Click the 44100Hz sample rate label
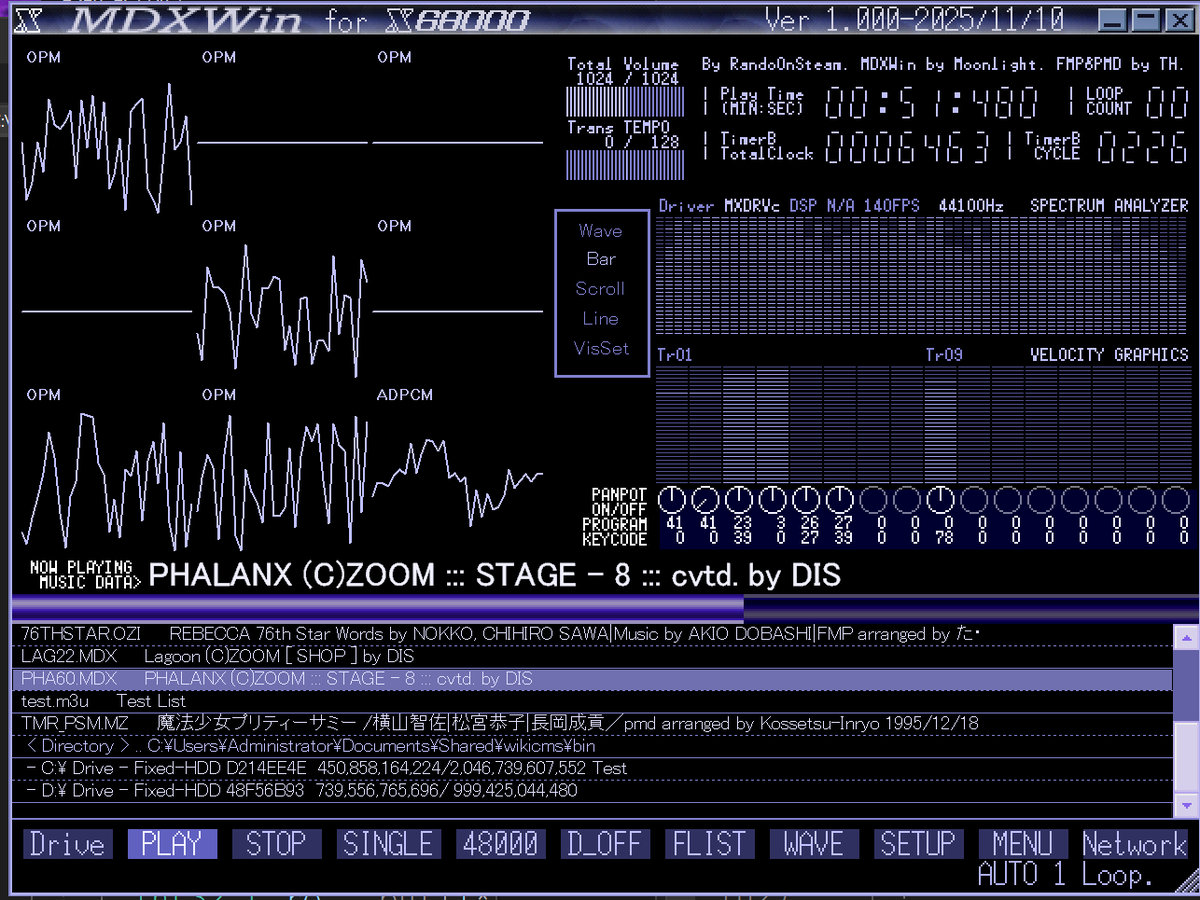This screenshot has width=1200, height=900. coord(970,206)
